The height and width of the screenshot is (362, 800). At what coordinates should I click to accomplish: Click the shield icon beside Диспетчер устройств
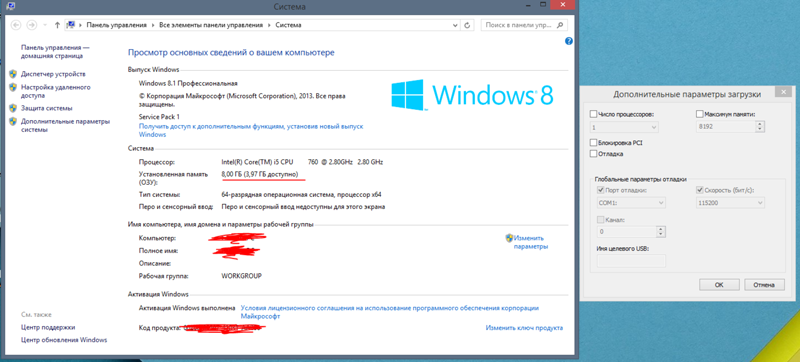pyautogui.click(x=13, y=74)
